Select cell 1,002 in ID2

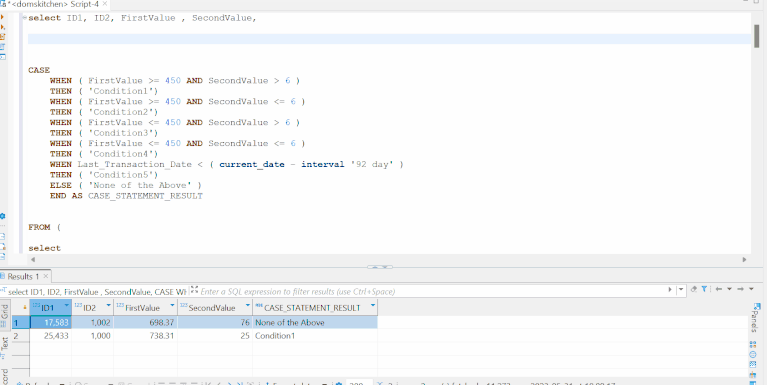coord(92,322)
